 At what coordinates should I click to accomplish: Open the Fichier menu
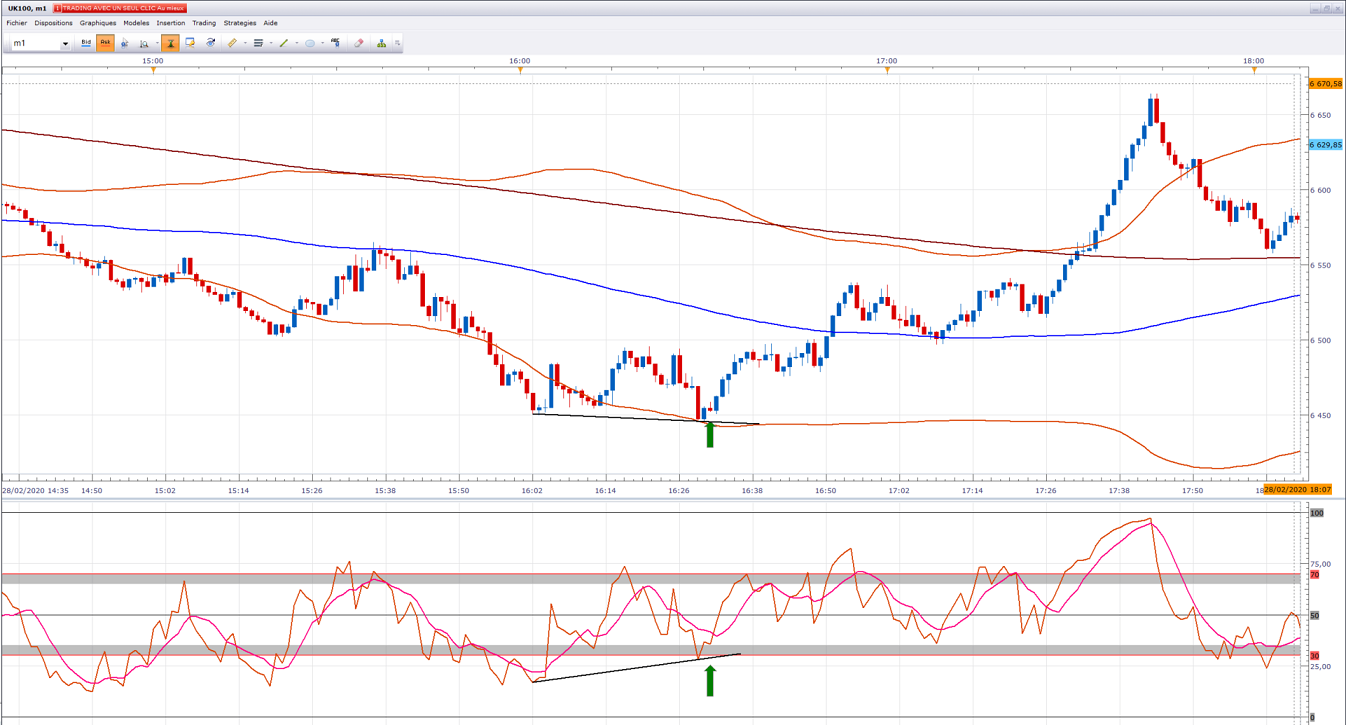click(x=17, y=23)
